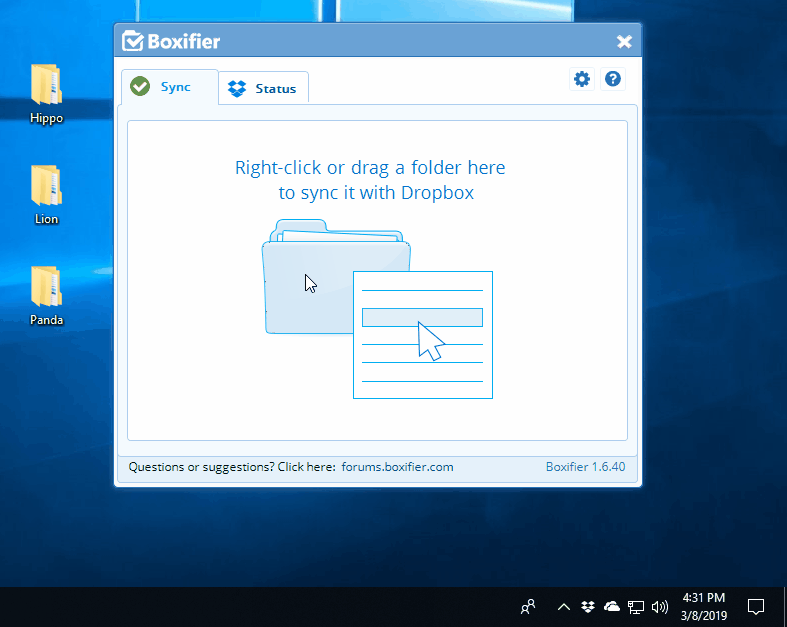This screenshot has height=627, width=787.
Task: Click the OneDrive cloud tray icon
Action: 612,607
